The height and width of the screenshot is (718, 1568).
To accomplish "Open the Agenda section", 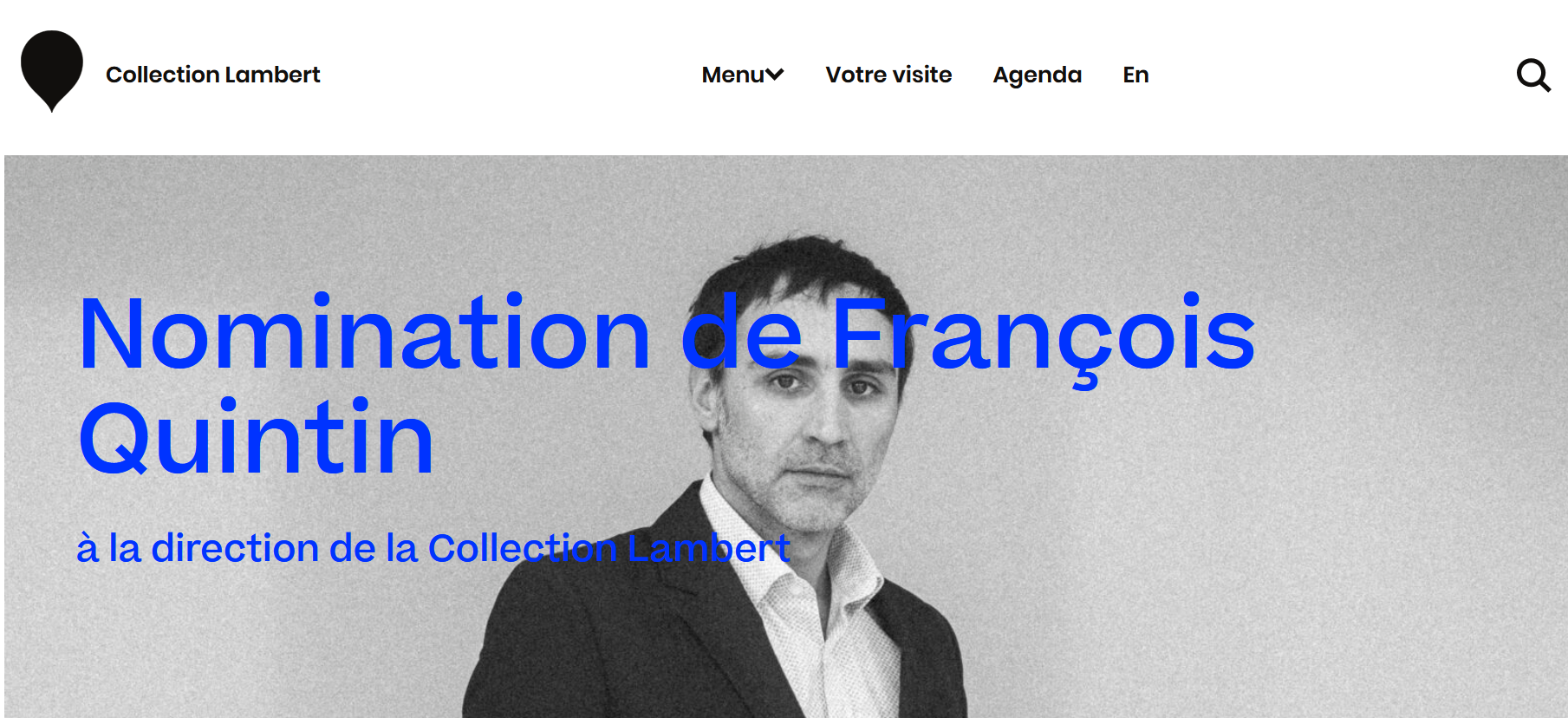I will [1038, 75].
